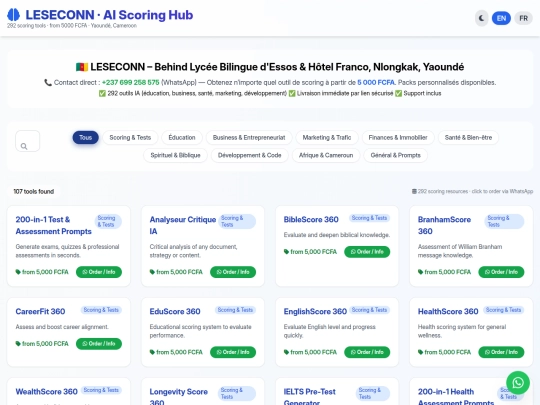Viewport: 540px width, 405px height.
Task: Filter by Marketing & Trafic category
Action: [327, 137]
